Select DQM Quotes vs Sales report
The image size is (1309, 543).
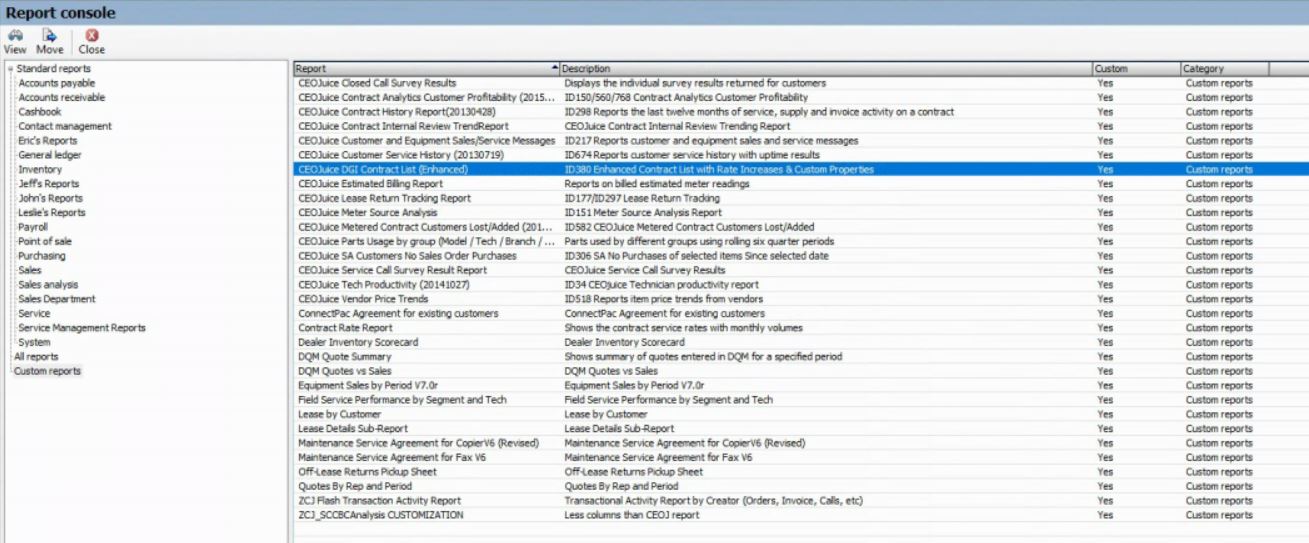(x=344, y=371)
